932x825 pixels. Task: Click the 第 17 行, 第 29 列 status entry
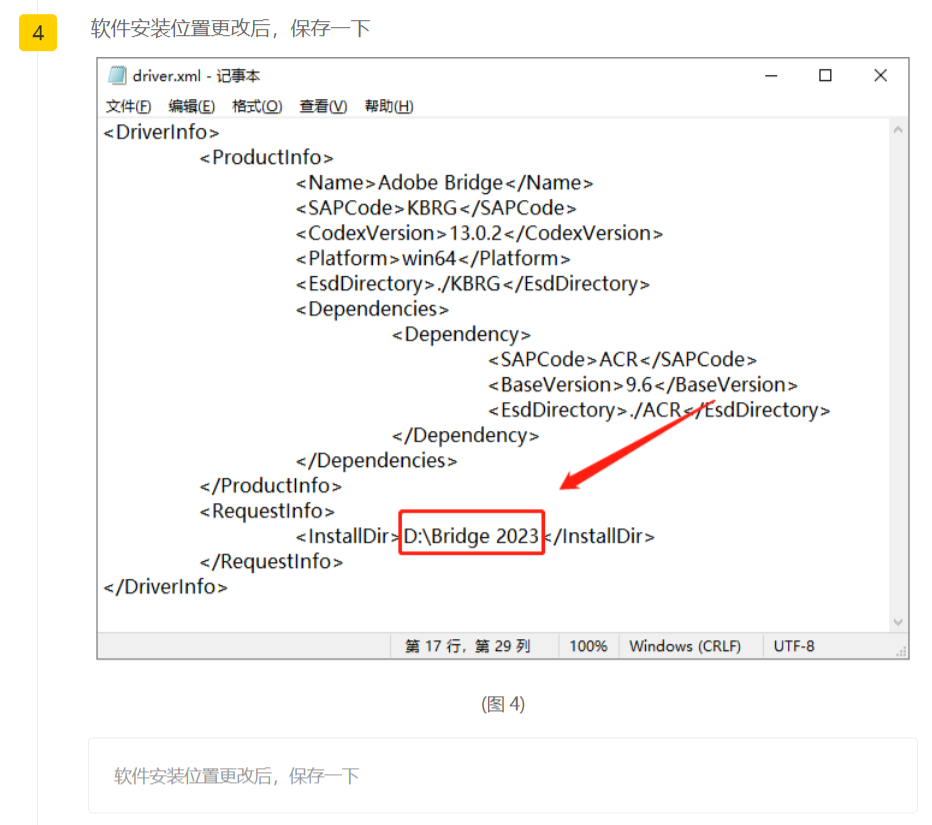[468, 646]
